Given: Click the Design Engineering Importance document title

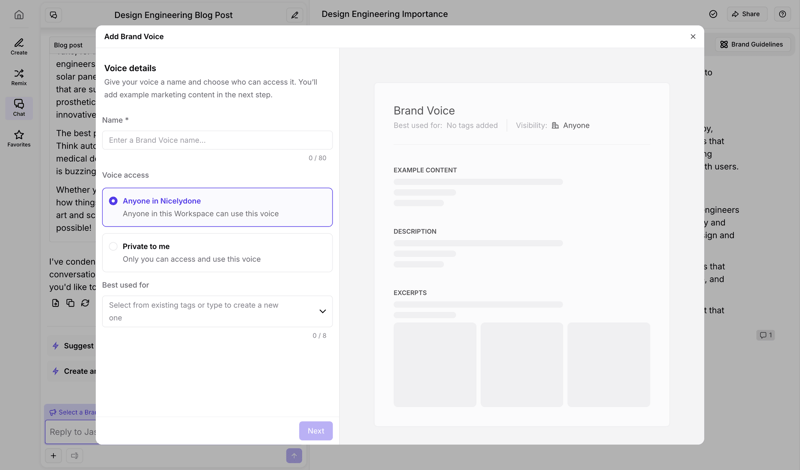Looking at the screenshot, I should click(x=384, y=14).
